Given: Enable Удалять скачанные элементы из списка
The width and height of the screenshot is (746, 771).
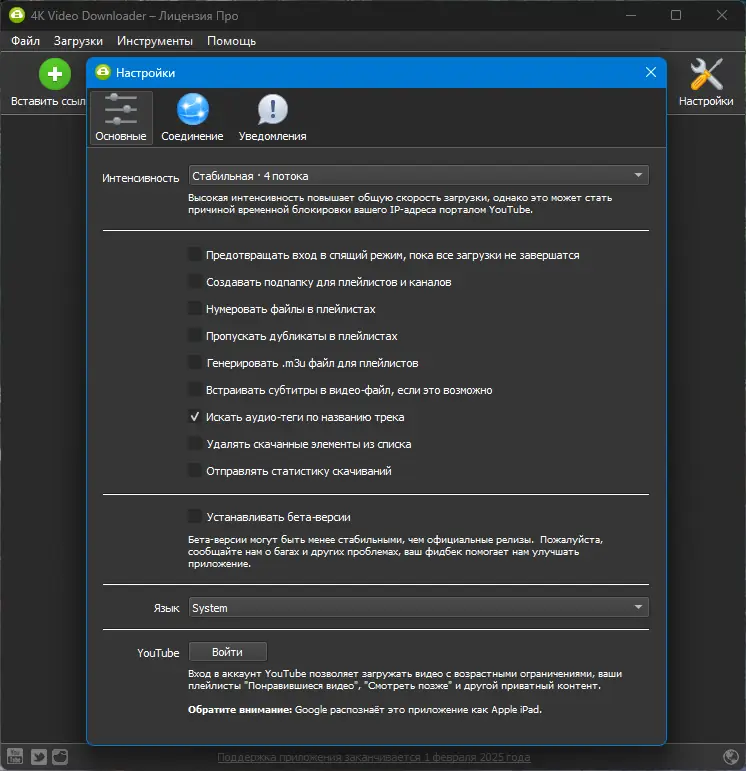Looking at the screenshot, I should click(x=195, y=444).
